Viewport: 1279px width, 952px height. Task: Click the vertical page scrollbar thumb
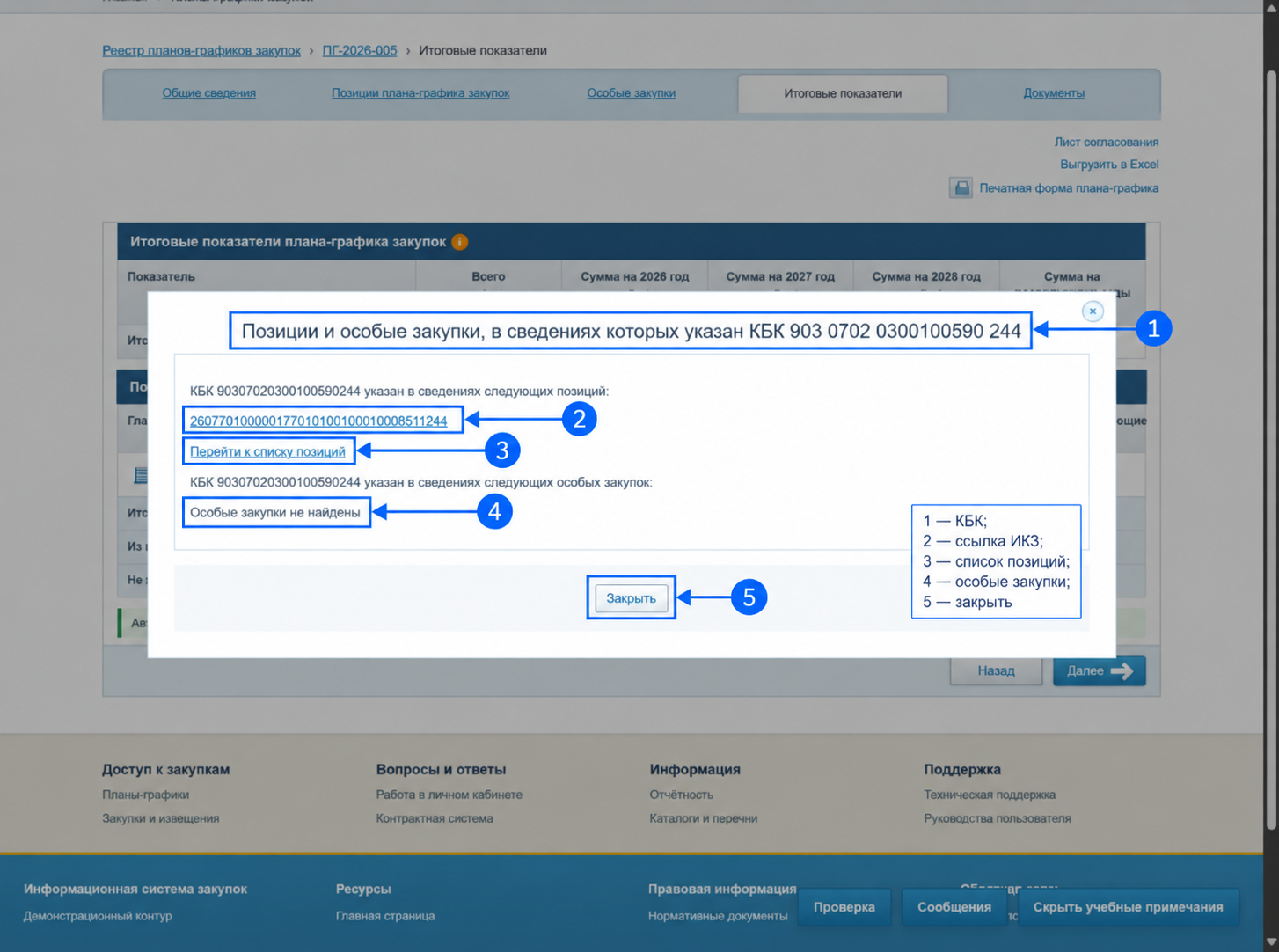click(1271, 449)
